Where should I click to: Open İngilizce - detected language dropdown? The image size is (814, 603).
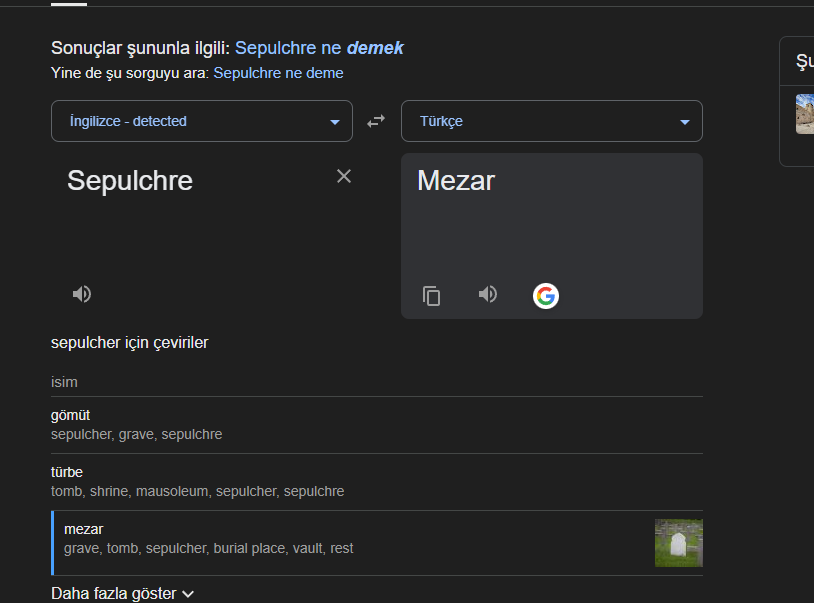point(202,121)
